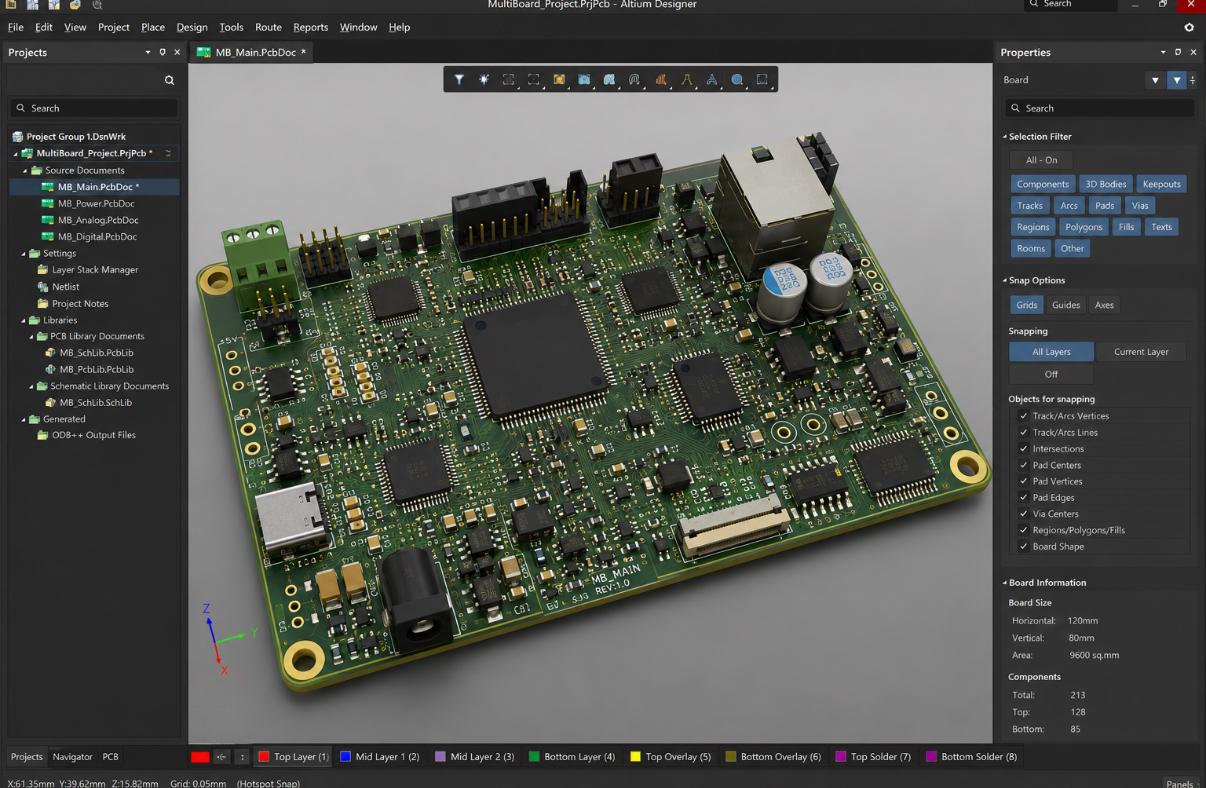Open the Panels button in status bar

pos(1180,783)
